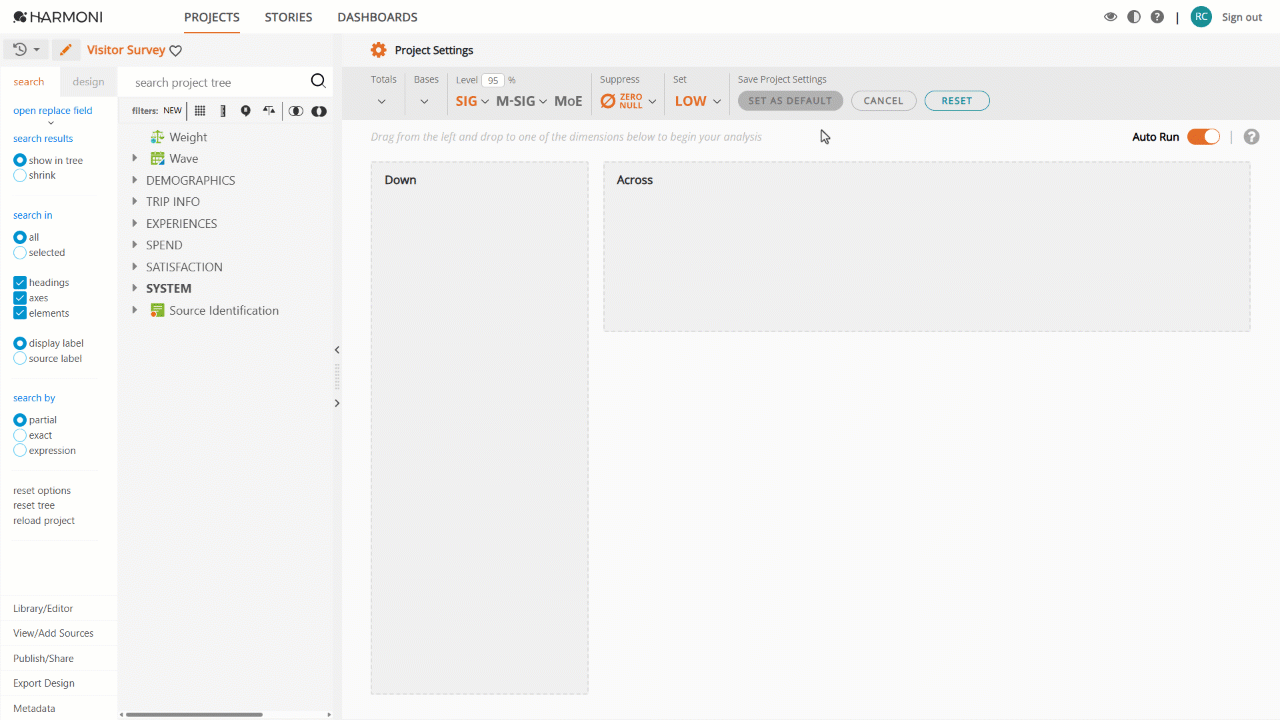This screenshot has height=720, width=1280.
Task: Open the DASHBOARDS tab
Action: click(x=377, y=17)
